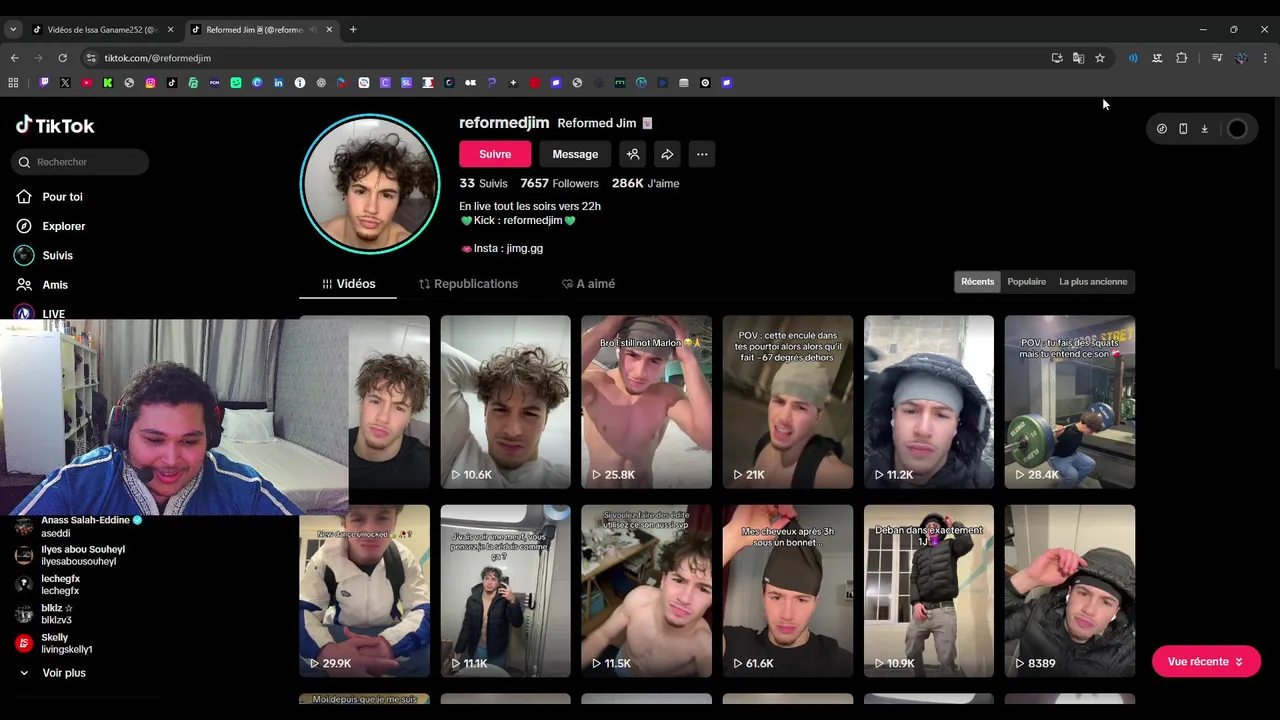Click the Rechercher search field

point(81,162)
